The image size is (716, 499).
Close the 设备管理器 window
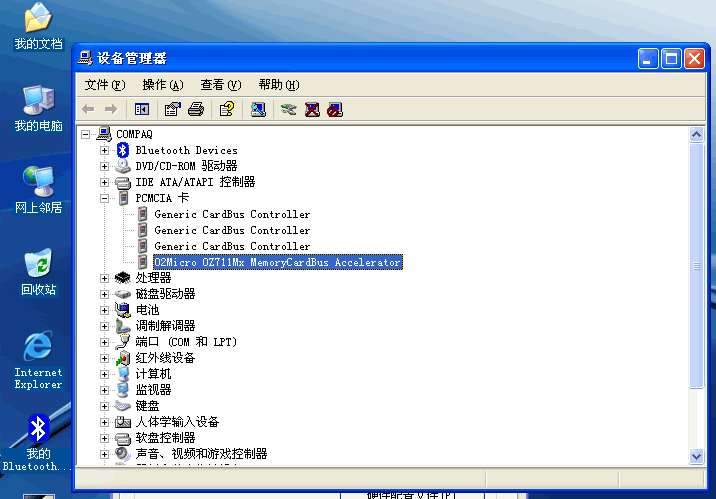click(x=695, y=58)
